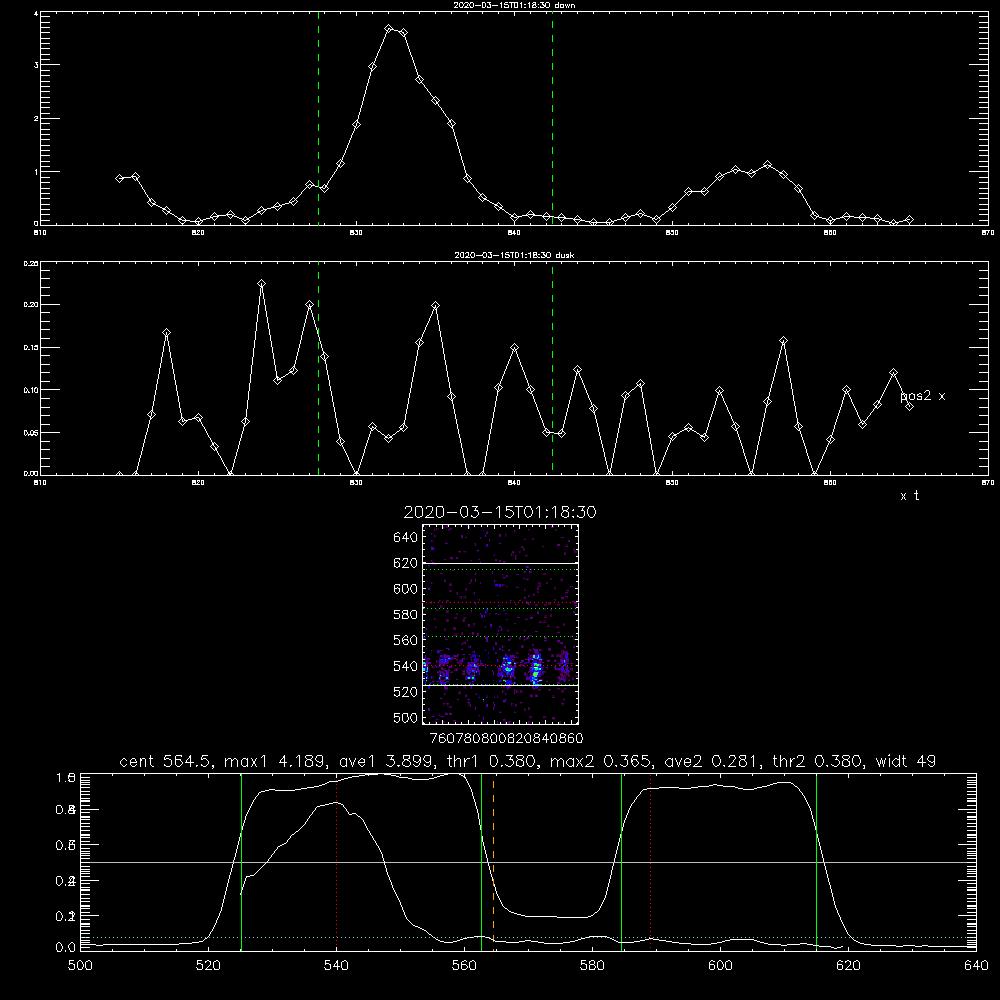Click the '600' x-axis label of bottom plot
Viewport: 1000px width, 1000px height.
tap(721, 966)
